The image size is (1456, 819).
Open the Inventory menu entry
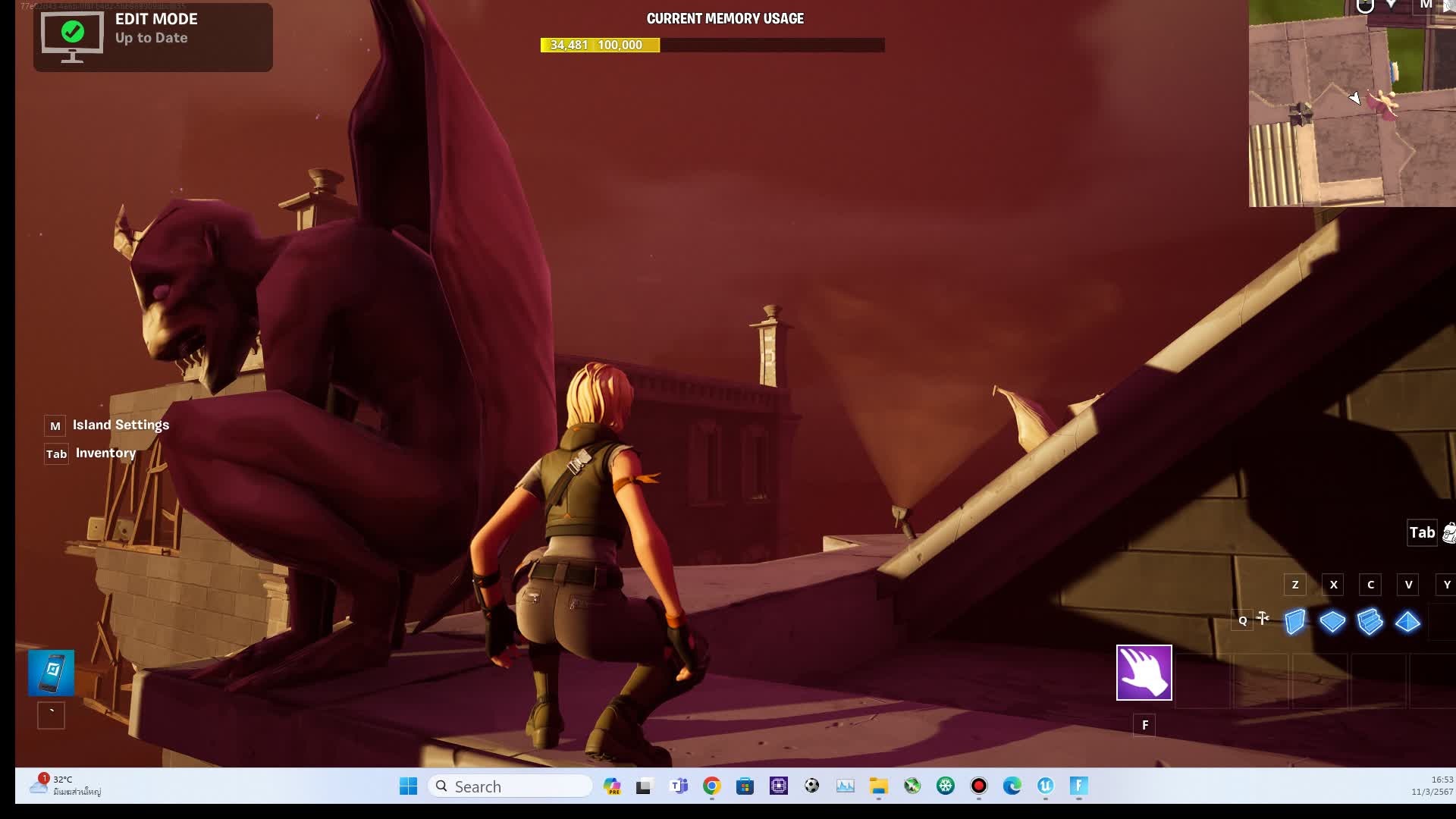click(105, 453)
